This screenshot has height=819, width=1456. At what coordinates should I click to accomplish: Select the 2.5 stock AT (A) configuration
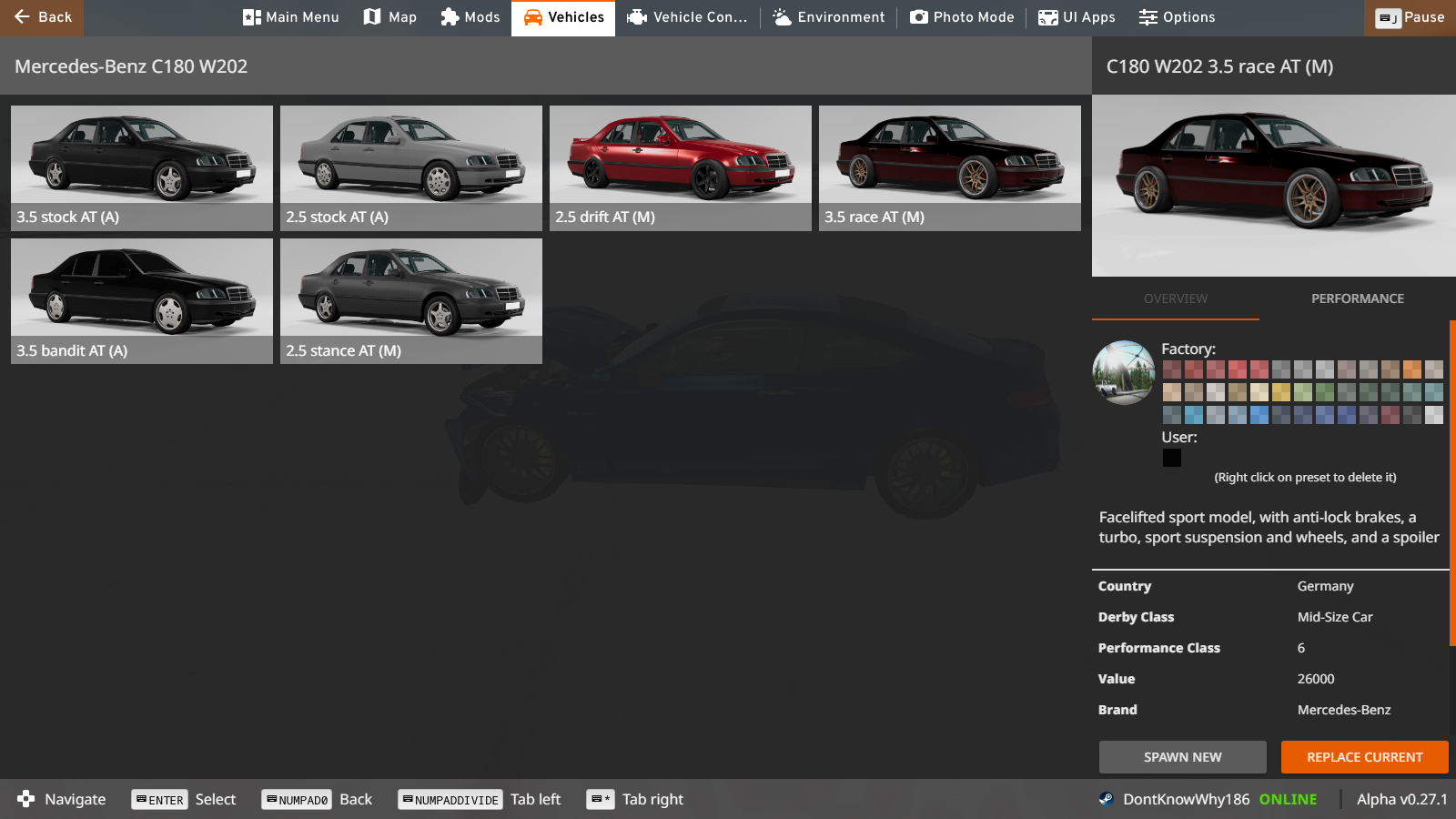tap(411, 168)
